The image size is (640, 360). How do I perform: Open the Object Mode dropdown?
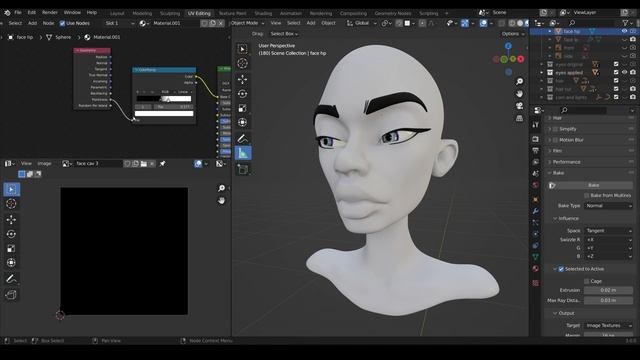247,23
